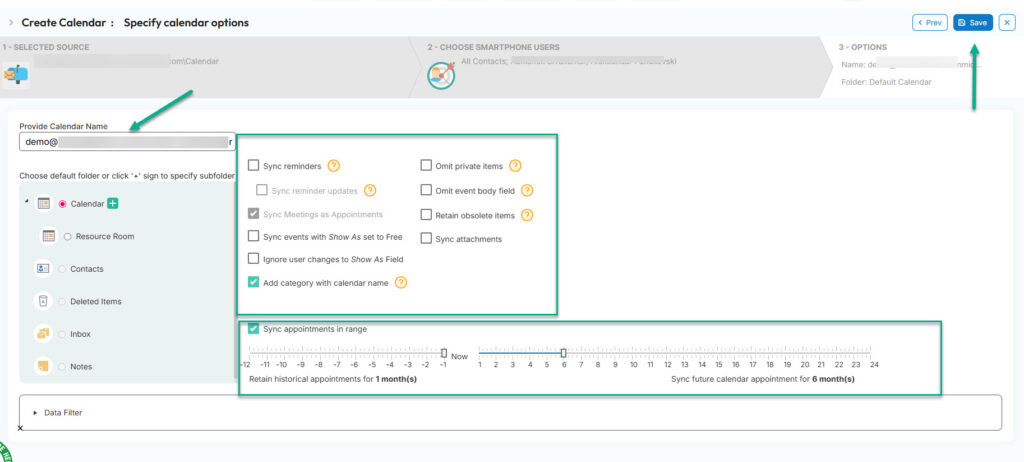Check the Sync attachments option
Viewport: 1024px width, 462px height.
pyautogui.click(x=427, y=239)
